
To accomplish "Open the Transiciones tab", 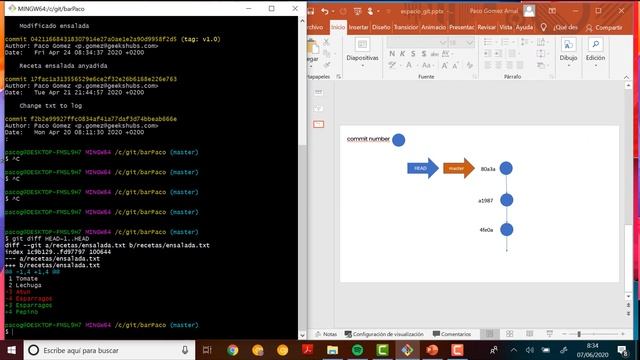I will click(x=406, y=27).
